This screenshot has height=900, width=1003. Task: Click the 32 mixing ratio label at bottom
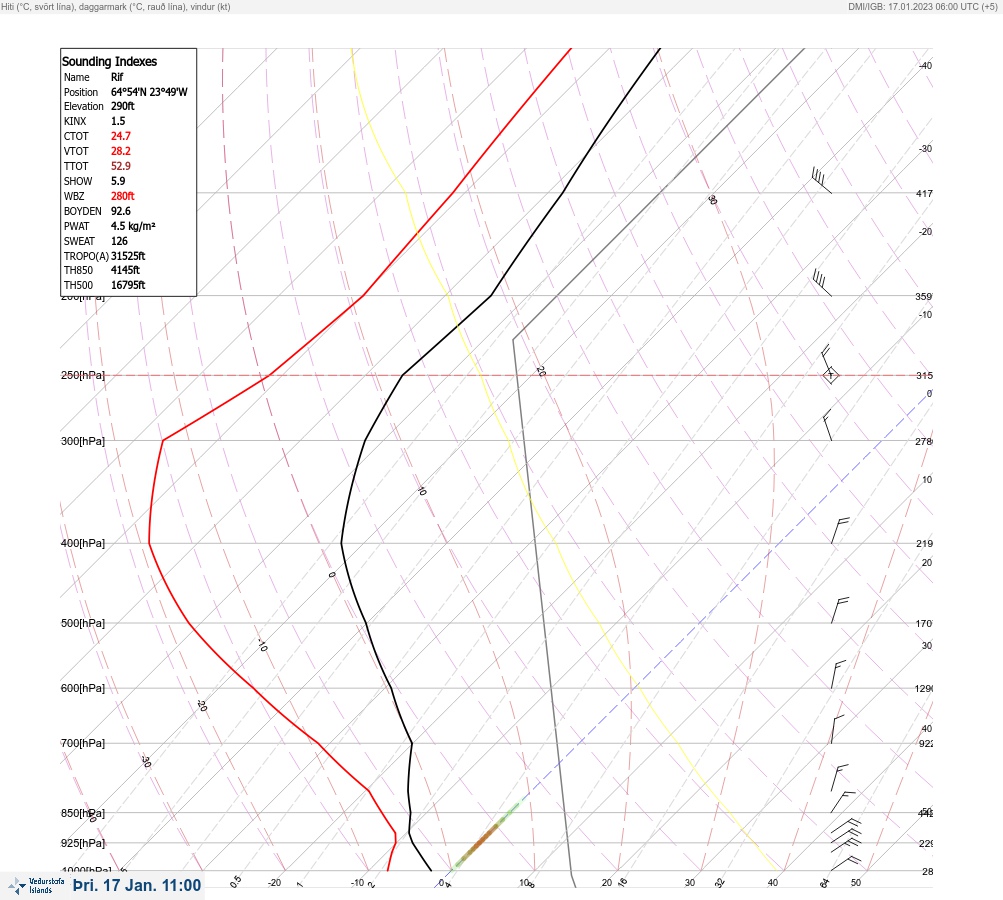point(720,883)
